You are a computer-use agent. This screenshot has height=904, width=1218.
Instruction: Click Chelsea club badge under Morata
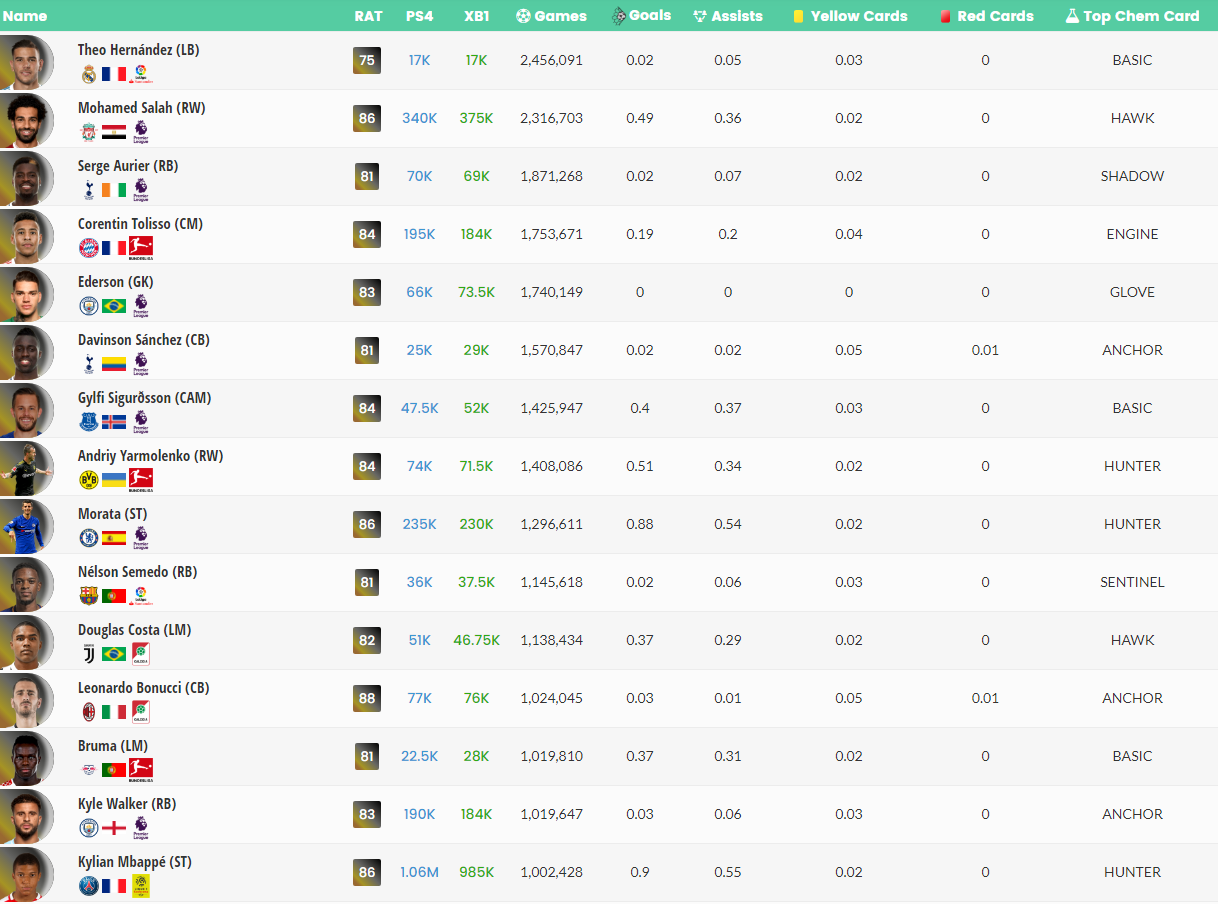click(89, 538)
